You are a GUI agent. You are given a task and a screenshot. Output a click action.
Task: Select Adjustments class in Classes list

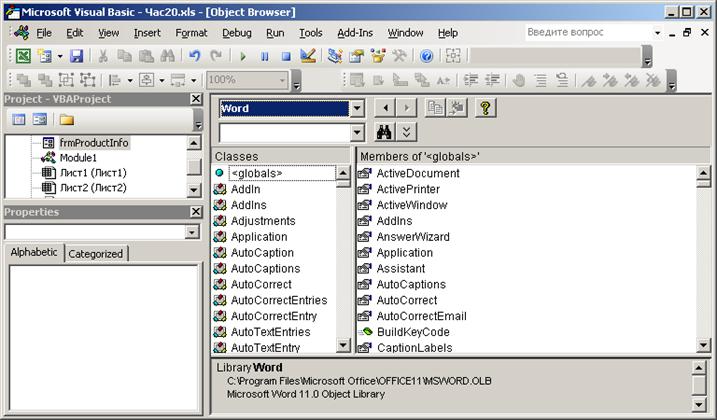coord(263,221)
